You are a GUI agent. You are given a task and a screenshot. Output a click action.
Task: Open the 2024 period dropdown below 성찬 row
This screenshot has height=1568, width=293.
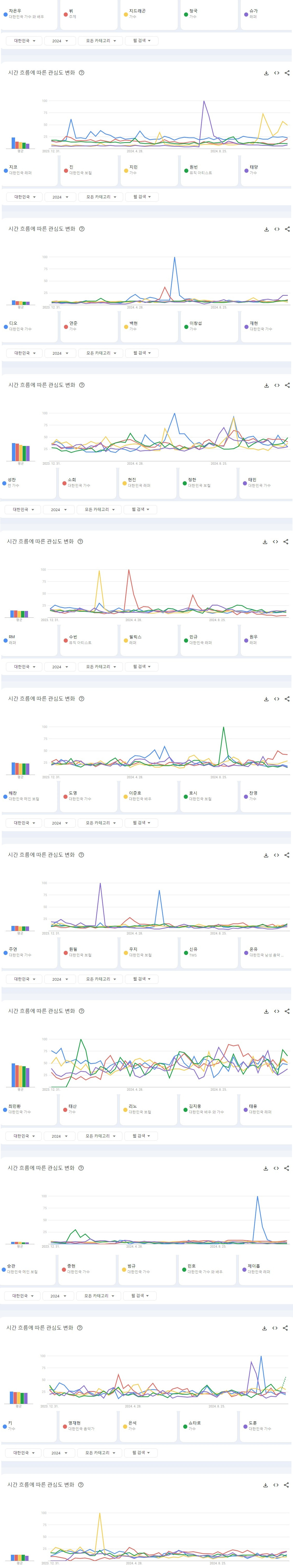point(58,510)
